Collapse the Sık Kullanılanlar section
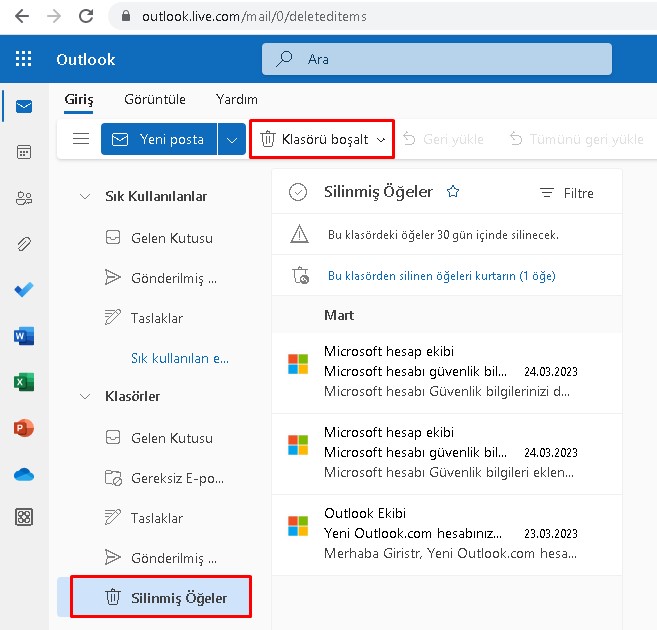 84,196
